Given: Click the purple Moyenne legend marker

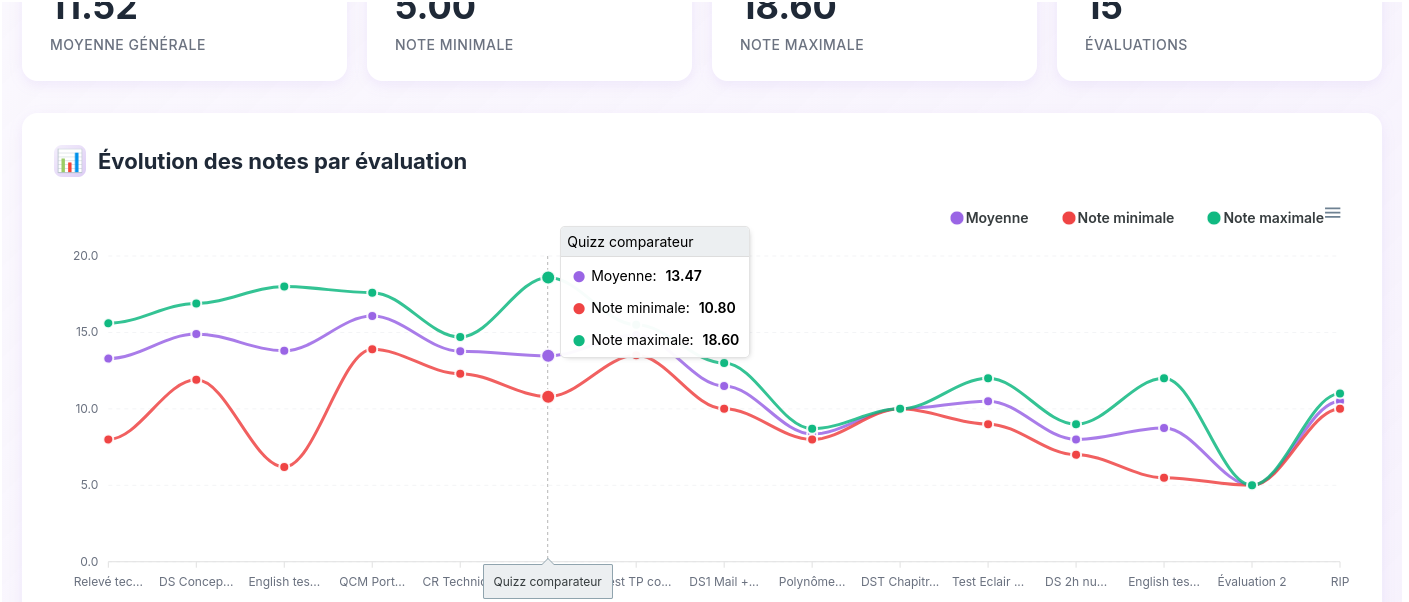Looking at the screenshot, I should pos(957,218).
